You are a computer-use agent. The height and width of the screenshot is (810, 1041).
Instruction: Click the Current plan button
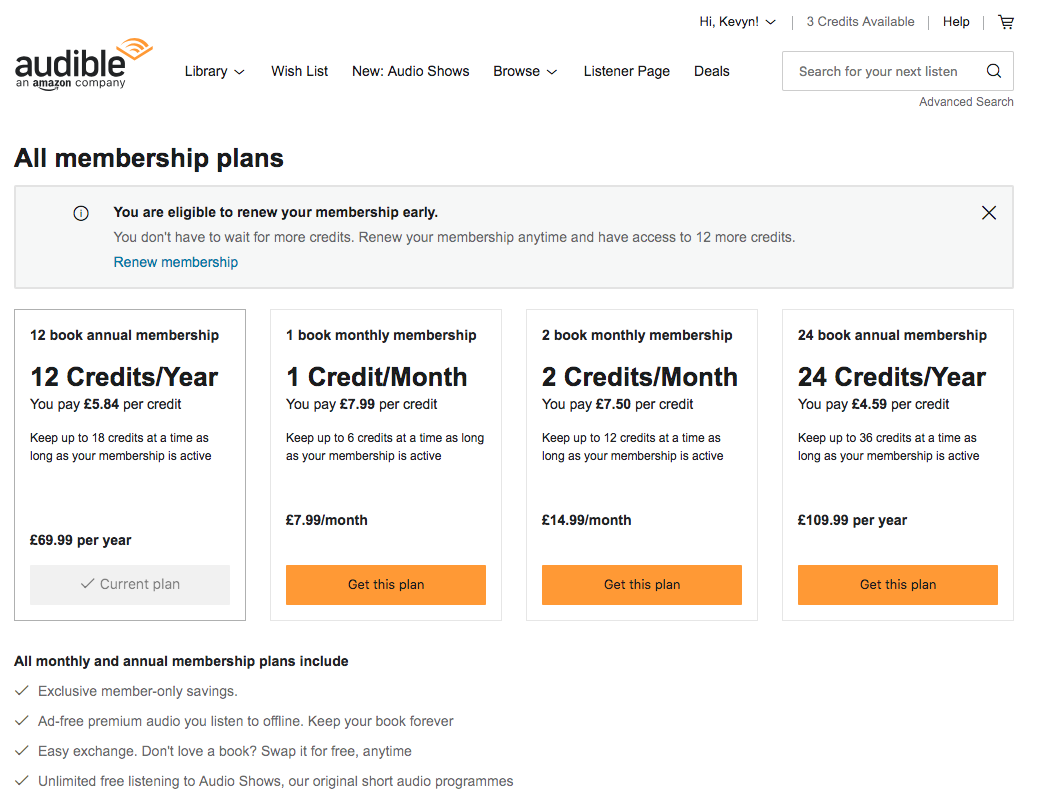pyautogui.click(x=130, y=585)
